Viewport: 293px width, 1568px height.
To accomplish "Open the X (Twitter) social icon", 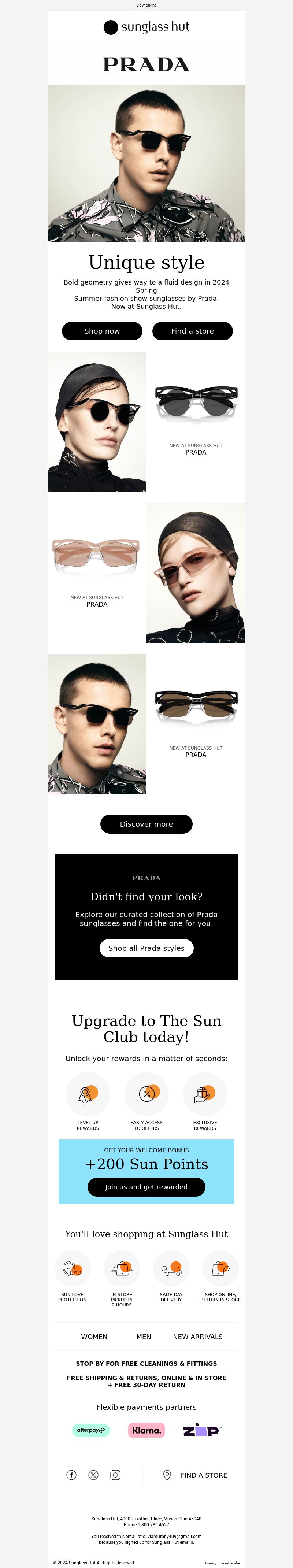I will [93, 1474].
